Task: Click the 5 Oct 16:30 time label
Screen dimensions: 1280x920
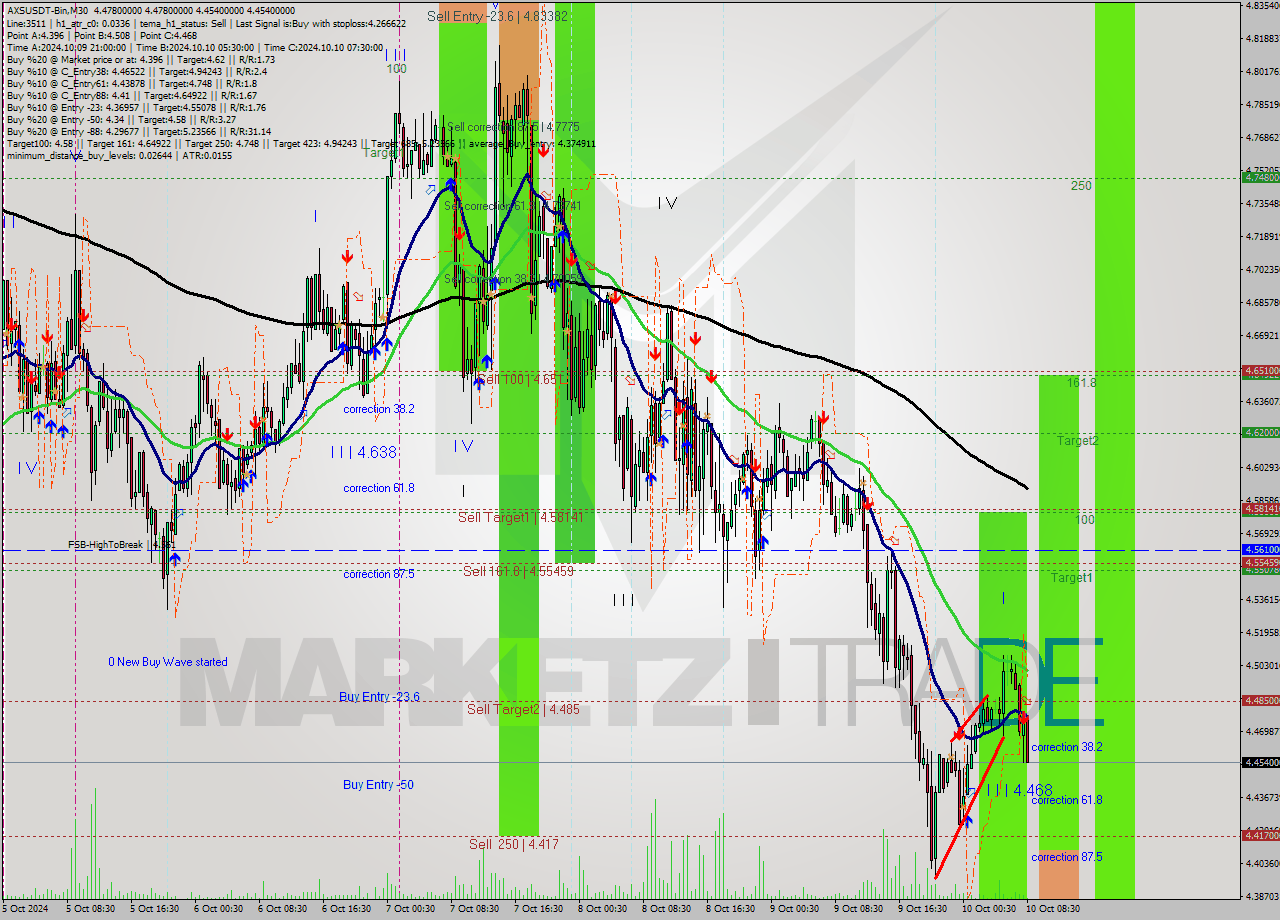Action: (x=153, y=909)
